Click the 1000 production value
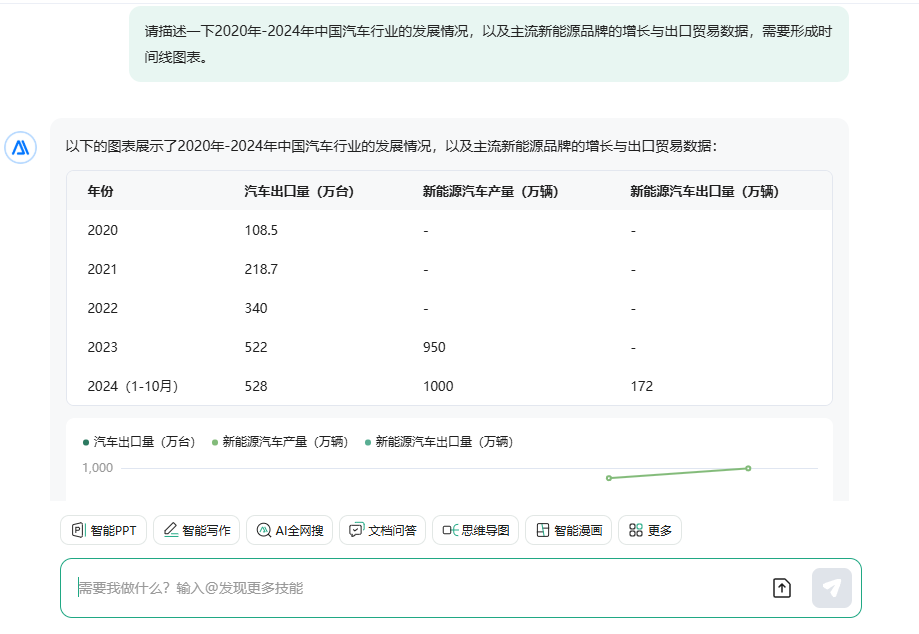Screen dimensions: 919x634 (x=438, y=386)
